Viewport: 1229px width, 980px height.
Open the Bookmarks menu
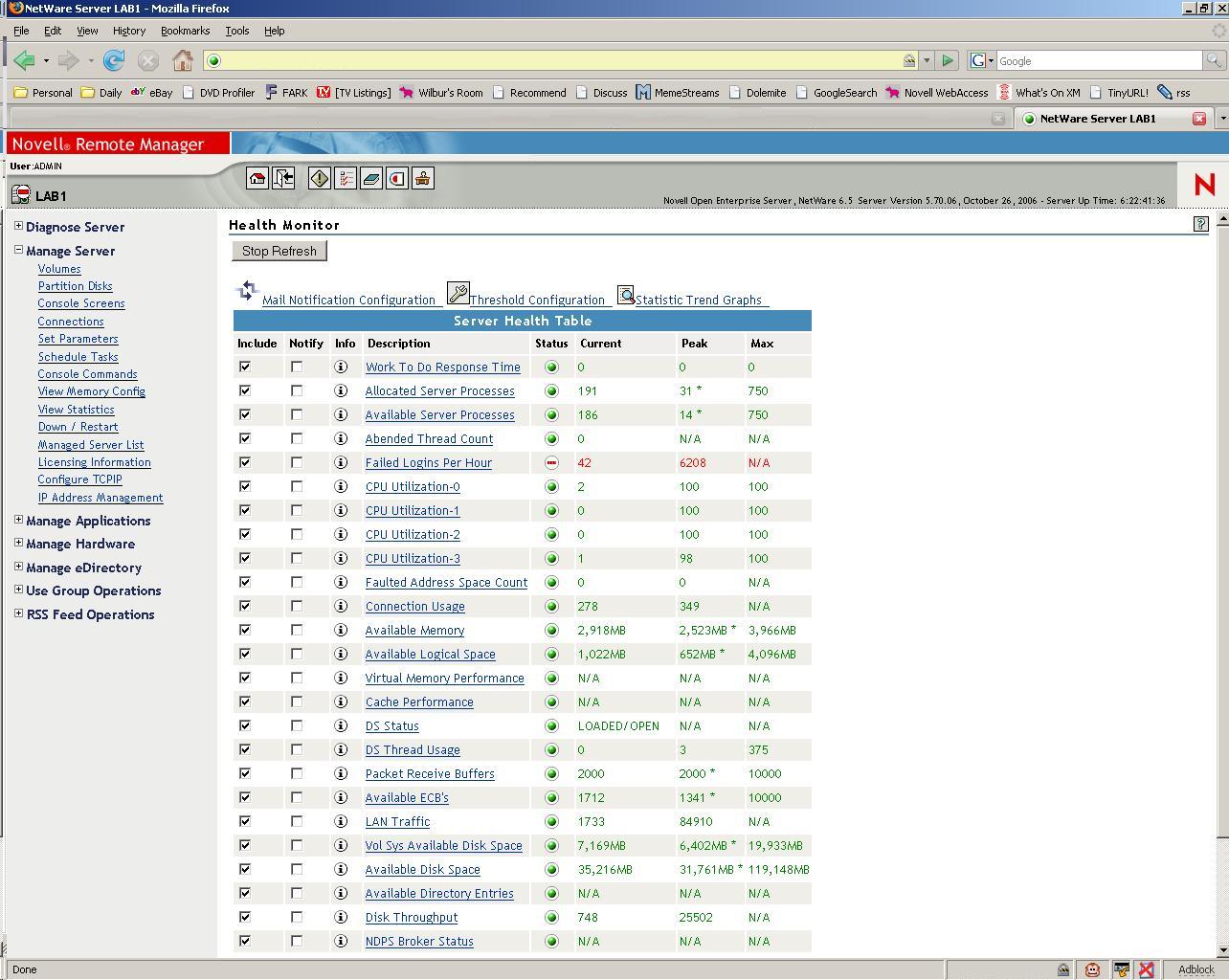click(x=185, y=31)
